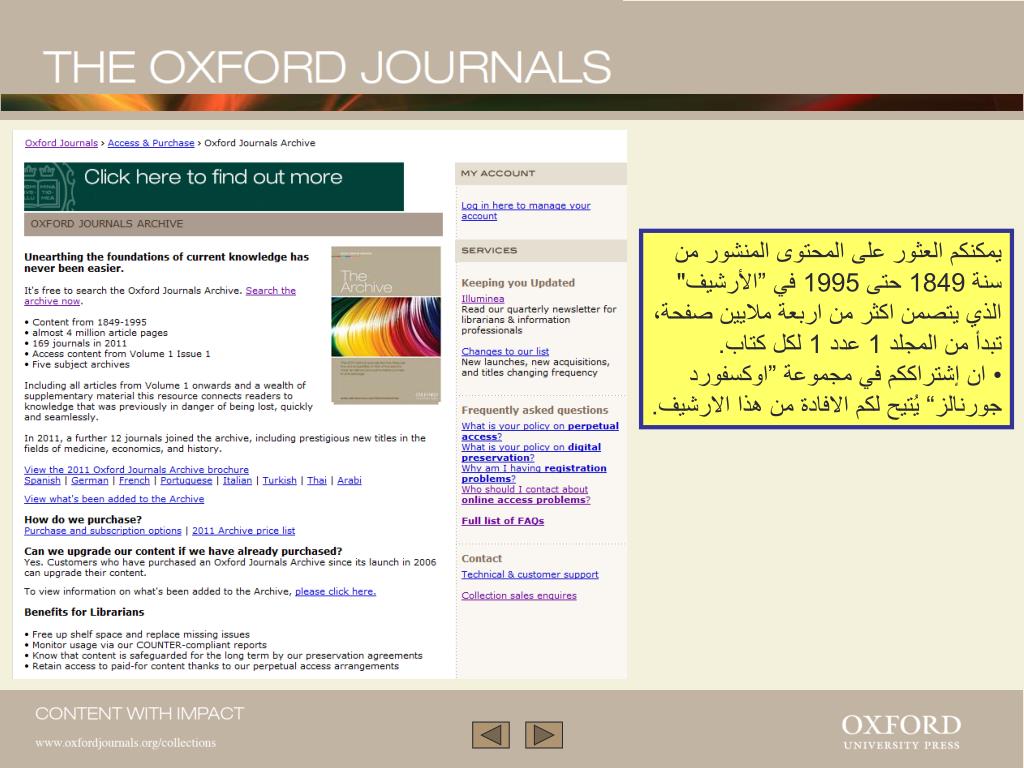Open the perpetual access policy FAQ
Image resolution: width=1024 pixels, height=768 pixels.
pyautogui.click(x=540, y=431)
